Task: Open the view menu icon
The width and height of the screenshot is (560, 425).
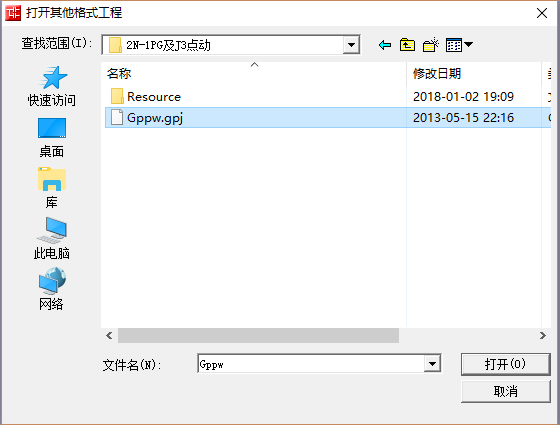Action: pyautogui.click(x=459, y=45)
